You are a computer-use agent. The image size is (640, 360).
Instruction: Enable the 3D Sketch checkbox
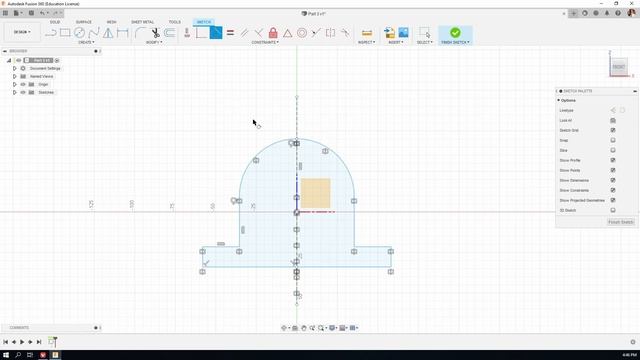coord(613,210)
